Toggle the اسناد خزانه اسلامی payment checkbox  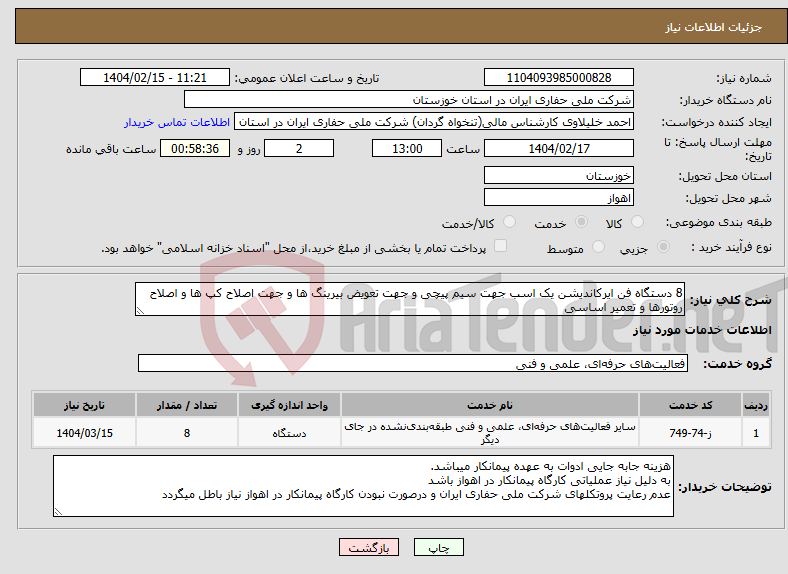click(x=501, y=246)
